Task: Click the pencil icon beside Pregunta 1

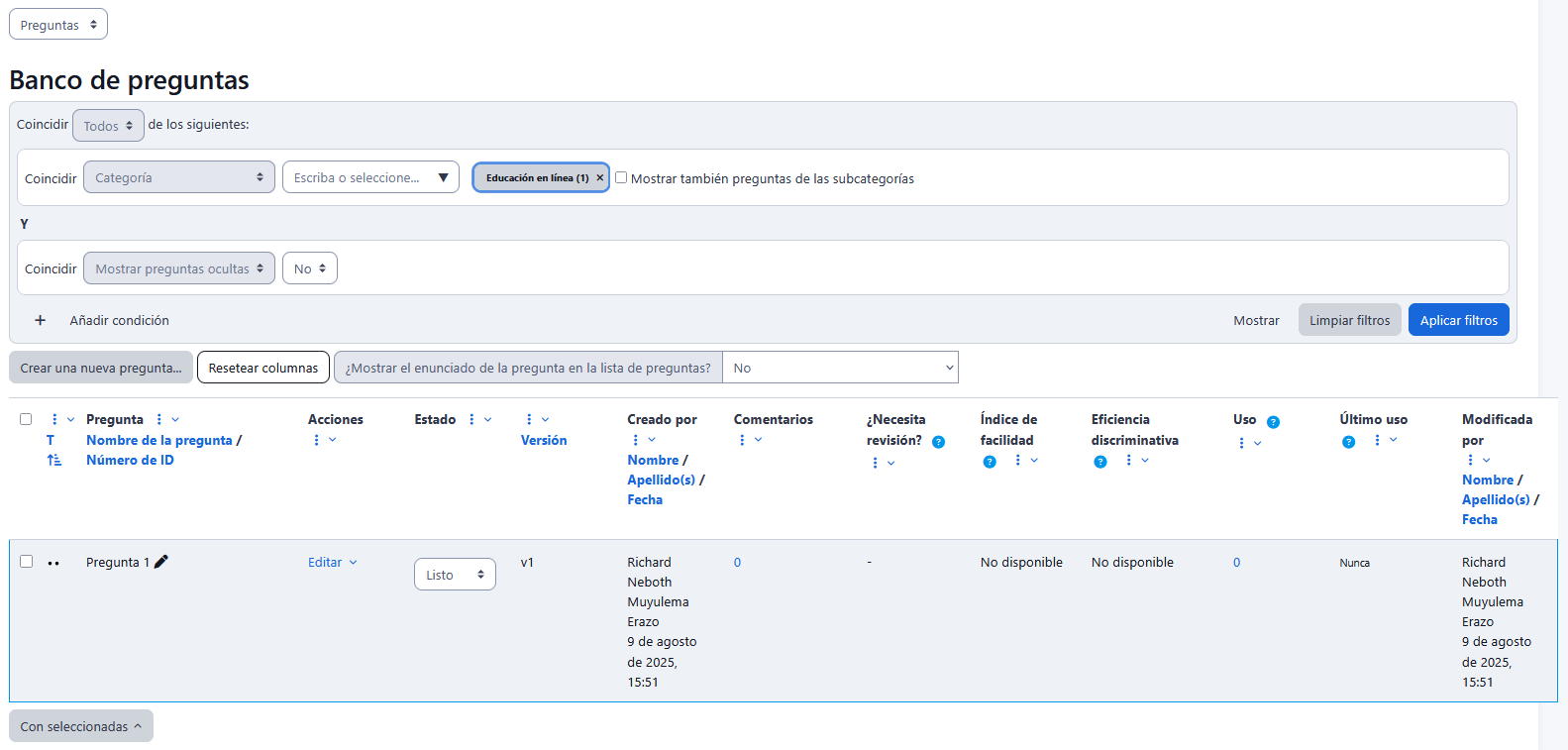Action: (x=161, y=562)
